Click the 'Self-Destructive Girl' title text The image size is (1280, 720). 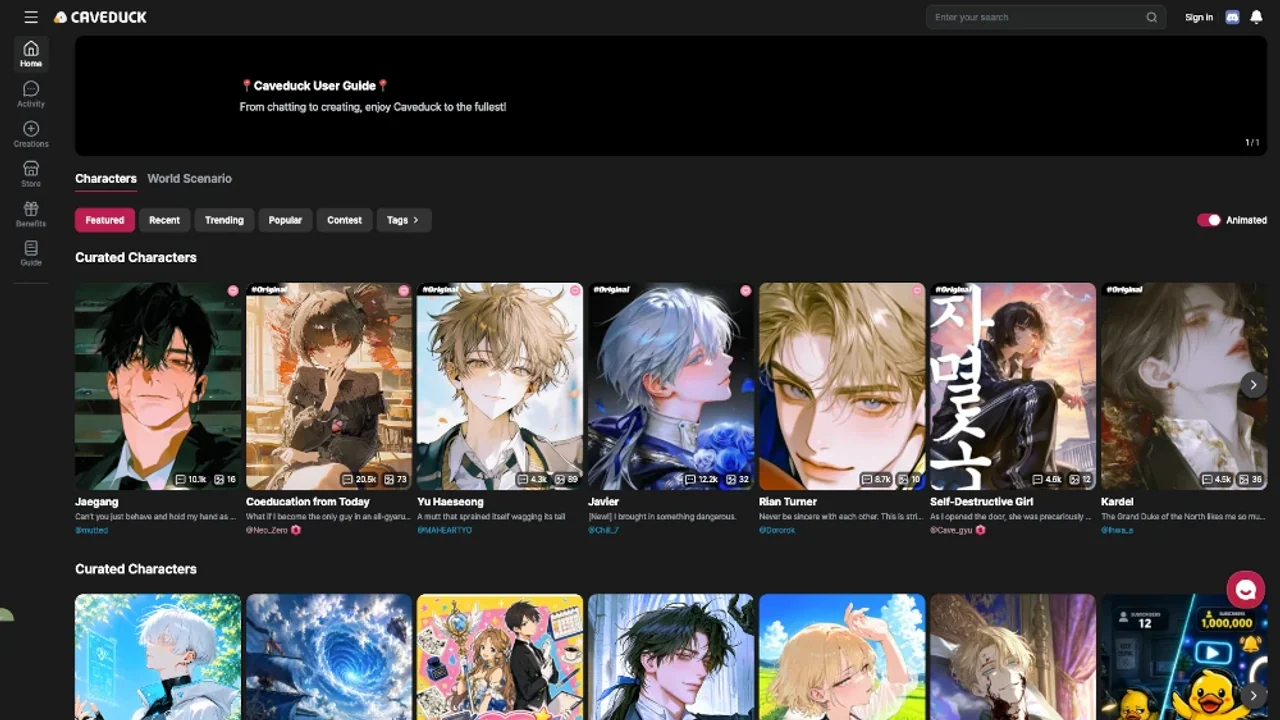(982, 502)
